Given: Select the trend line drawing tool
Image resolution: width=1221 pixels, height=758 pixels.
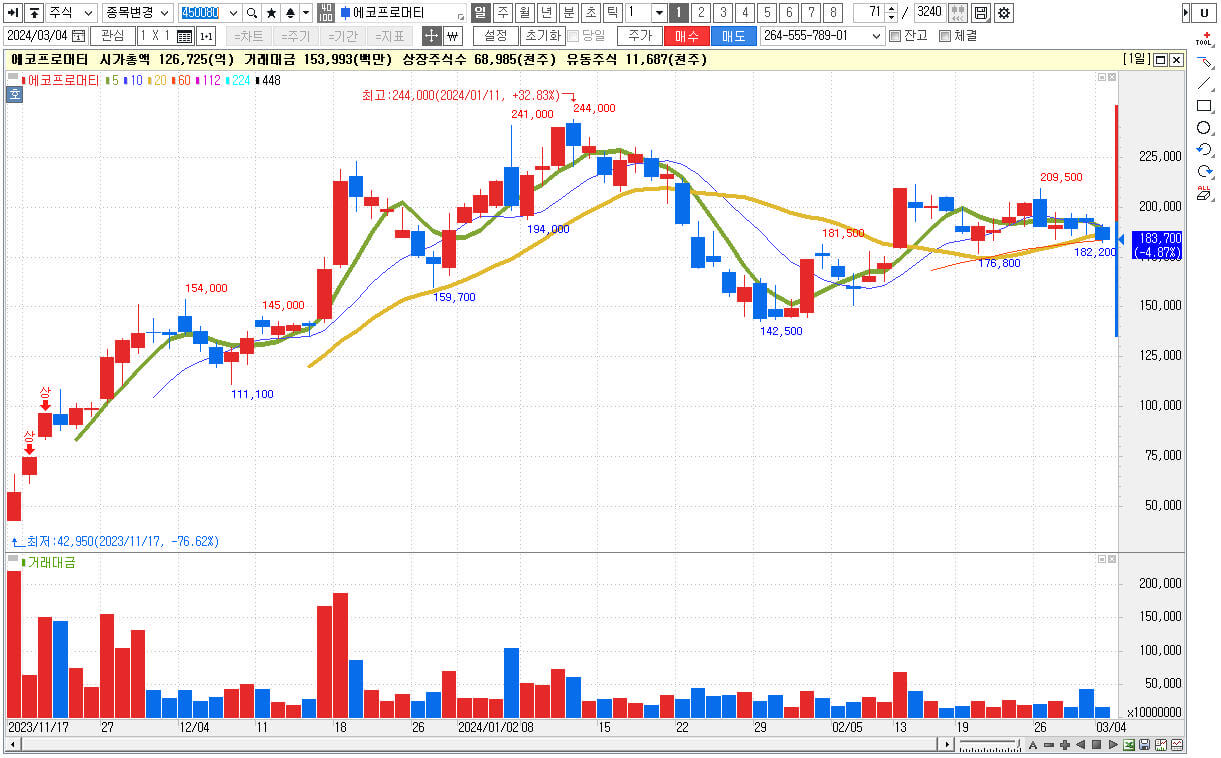Looking at the screenshot, I should (x=1204, y=84).
